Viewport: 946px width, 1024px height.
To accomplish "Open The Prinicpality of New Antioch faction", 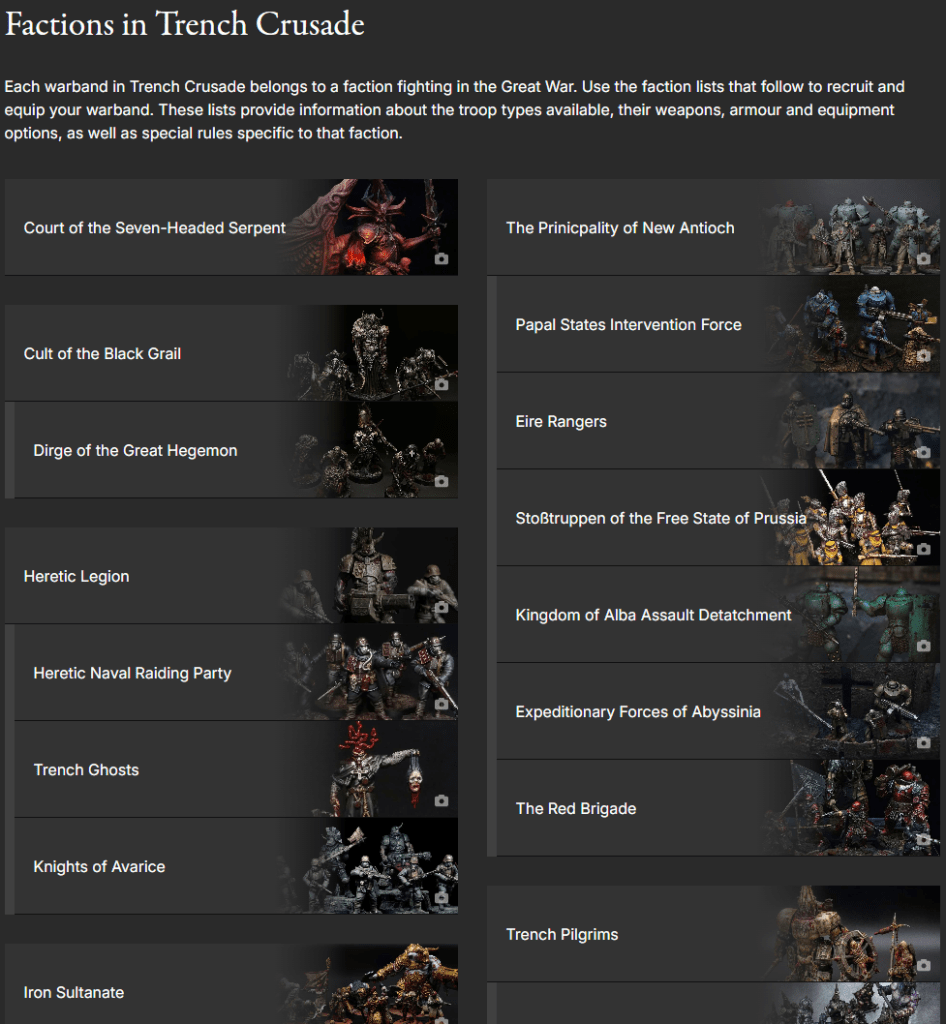I will coord(620,228).
